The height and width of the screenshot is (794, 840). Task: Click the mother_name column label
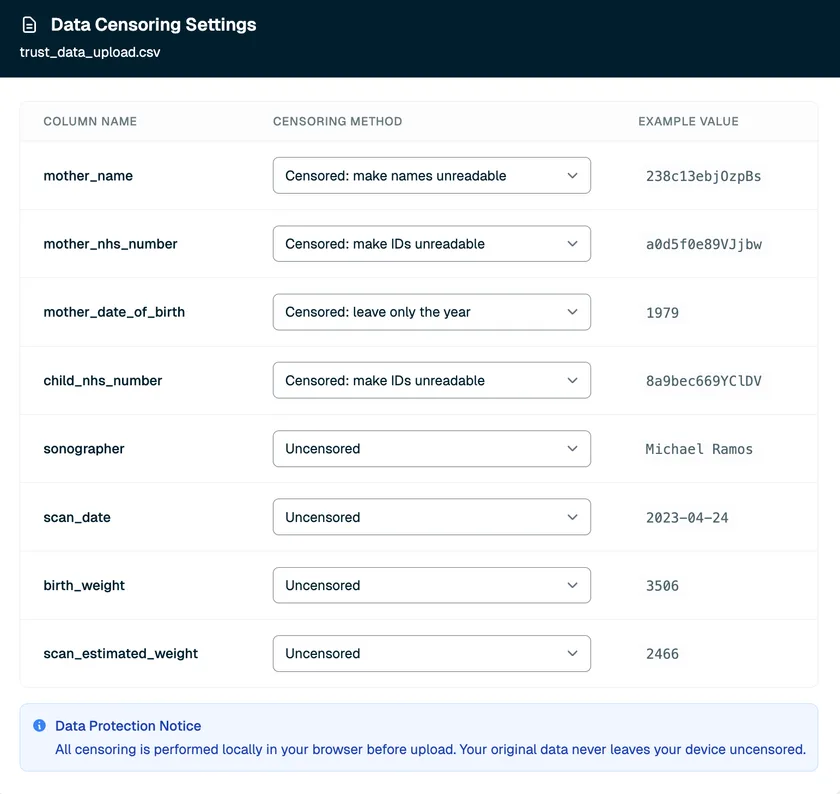[x=88, y=176]
